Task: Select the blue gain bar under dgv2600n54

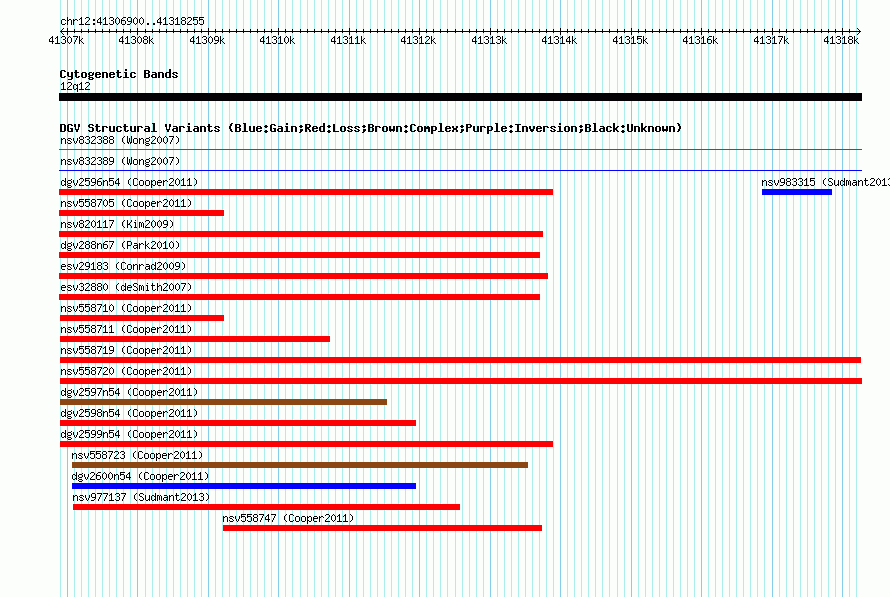Action: 244,486
